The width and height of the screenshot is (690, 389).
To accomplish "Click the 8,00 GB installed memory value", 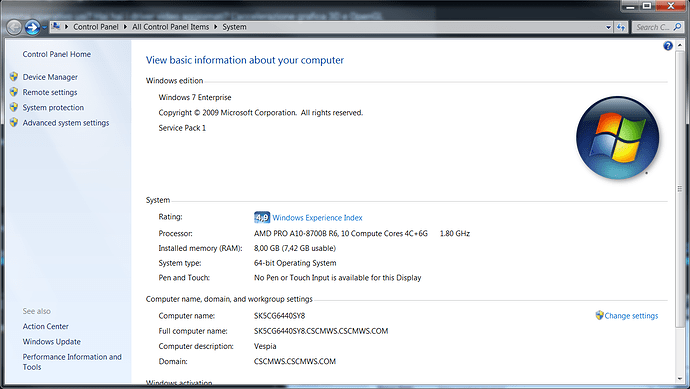I will tap(294, 248).
